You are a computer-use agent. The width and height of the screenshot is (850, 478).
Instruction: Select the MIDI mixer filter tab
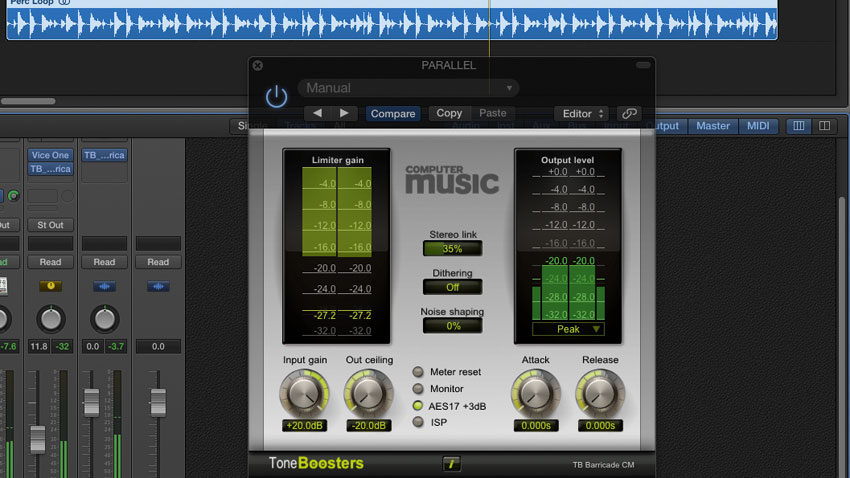758,126
